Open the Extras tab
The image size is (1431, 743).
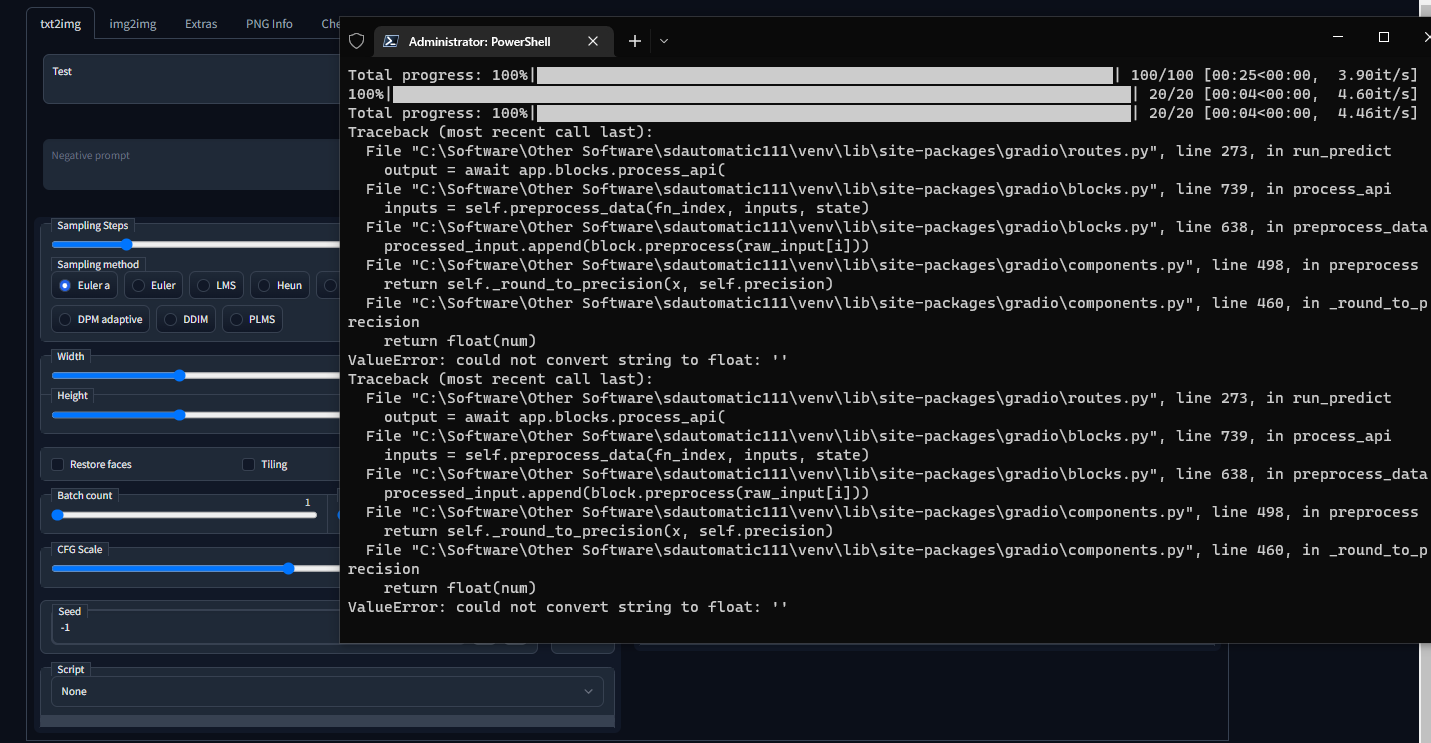(200, 23)
